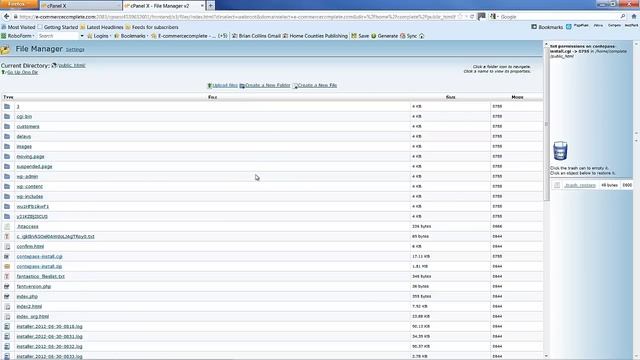Screen dimensions: 640x360
Task: Select the cPanel X - File Manager v2 tab
Action: (x=163, y=6)
